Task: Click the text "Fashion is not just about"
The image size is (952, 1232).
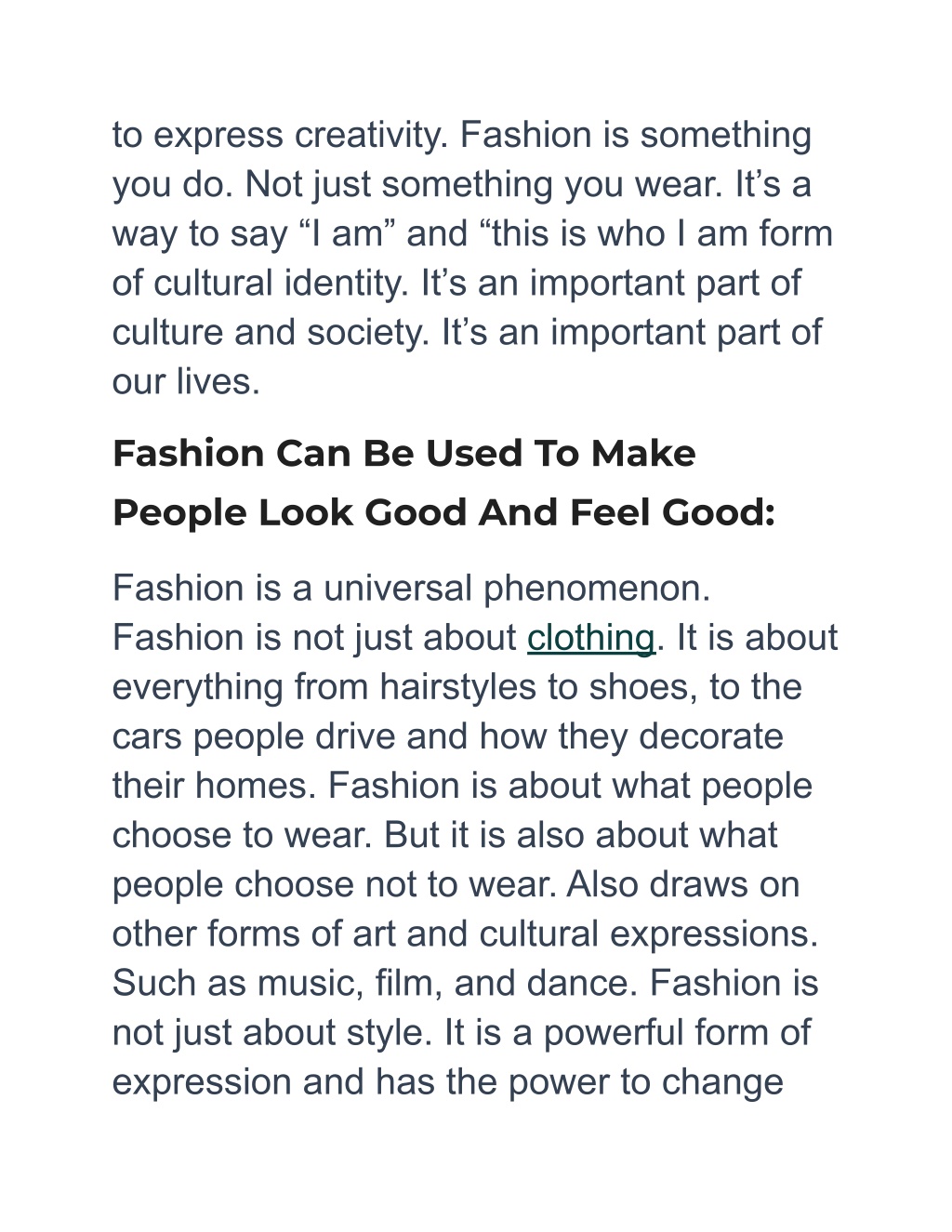Action: click(314, 638)
